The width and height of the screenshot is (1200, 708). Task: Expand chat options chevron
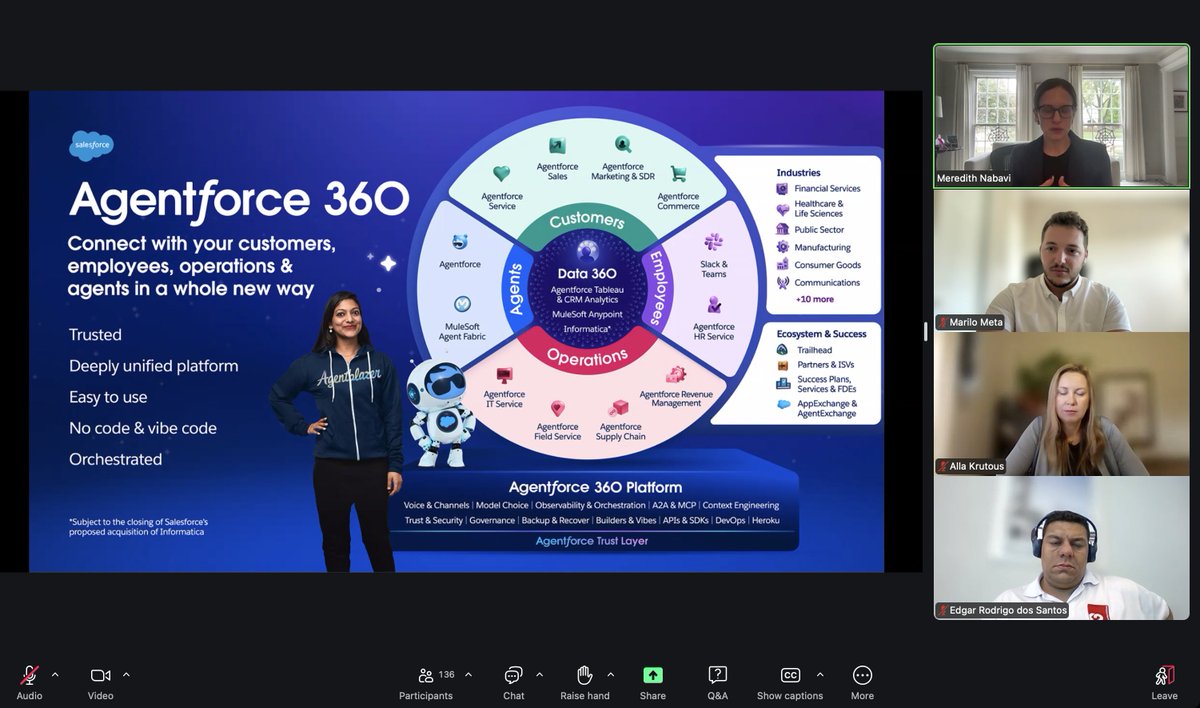point(540,674)
